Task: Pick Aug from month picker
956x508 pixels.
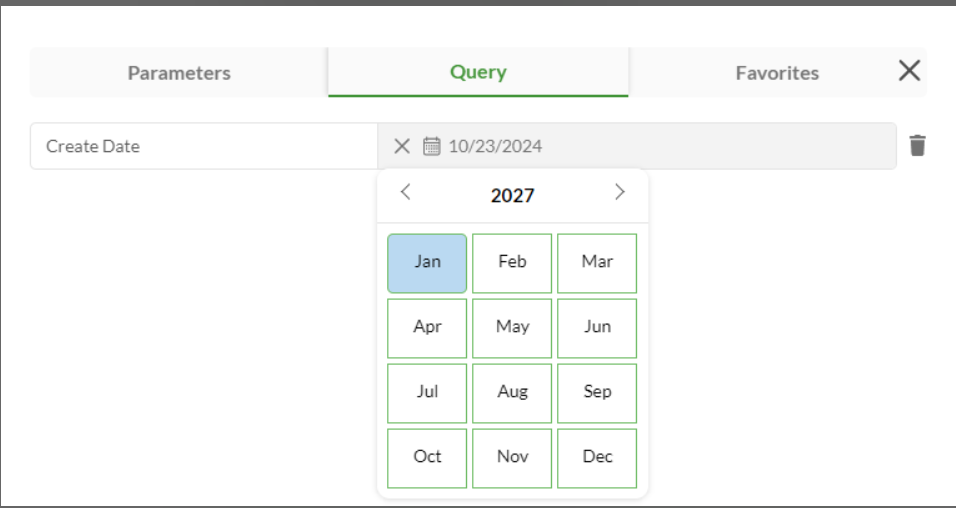Action: pyautogui.click(x=512, y=392)
